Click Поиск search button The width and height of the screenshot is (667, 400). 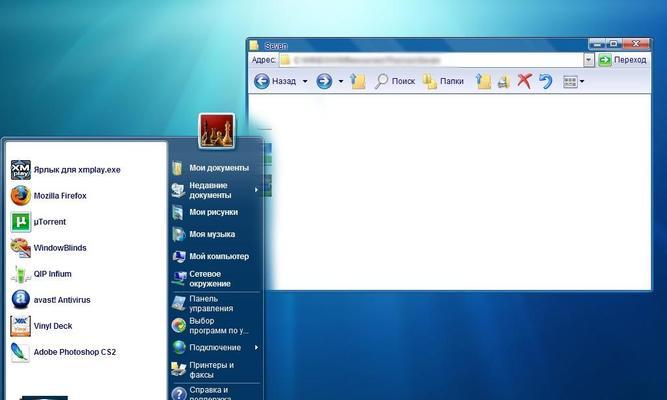pyautogui.click(x=395, y=81)
